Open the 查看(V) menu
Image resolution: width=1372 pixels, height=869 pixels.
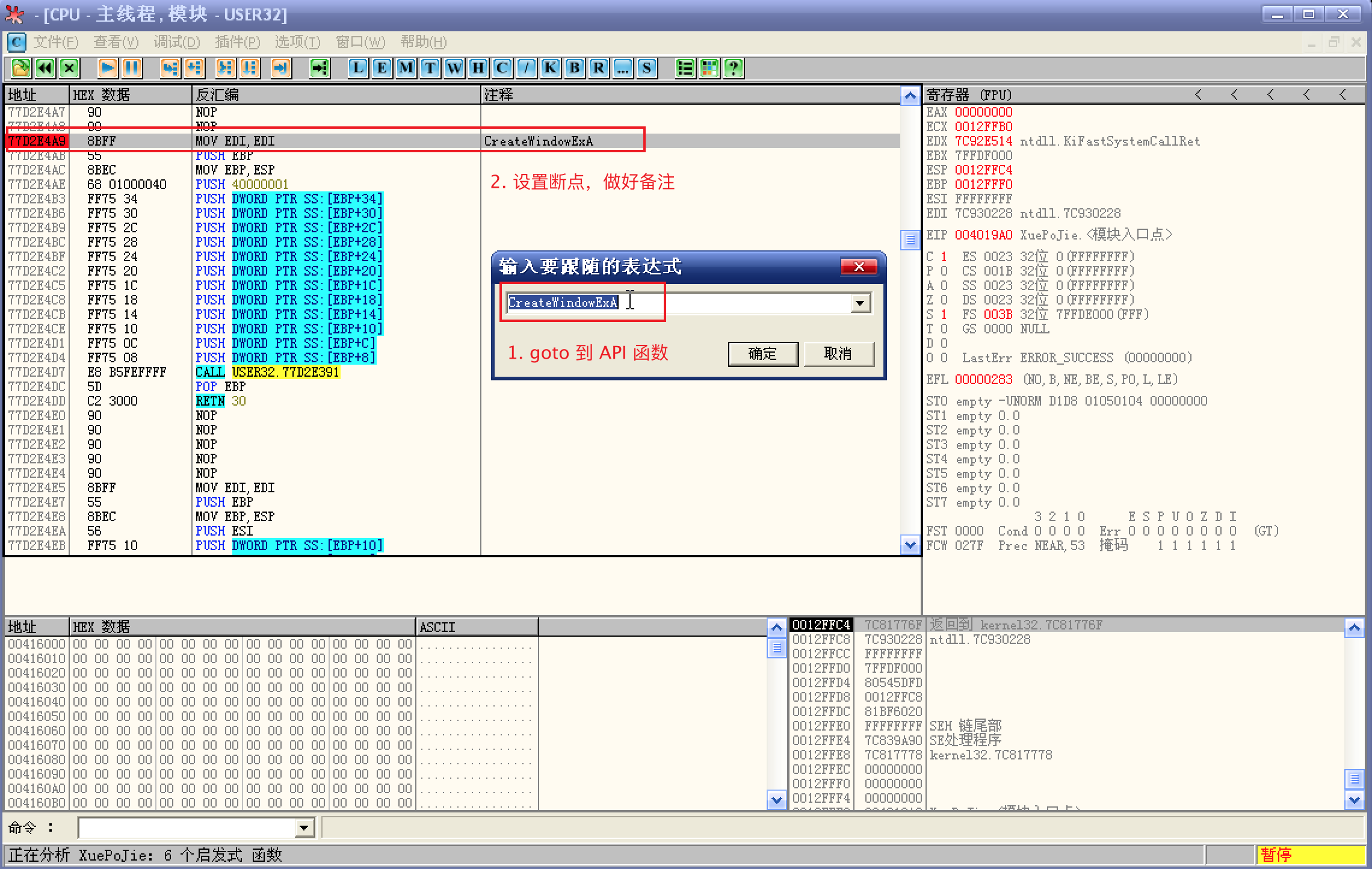[116, 42]
